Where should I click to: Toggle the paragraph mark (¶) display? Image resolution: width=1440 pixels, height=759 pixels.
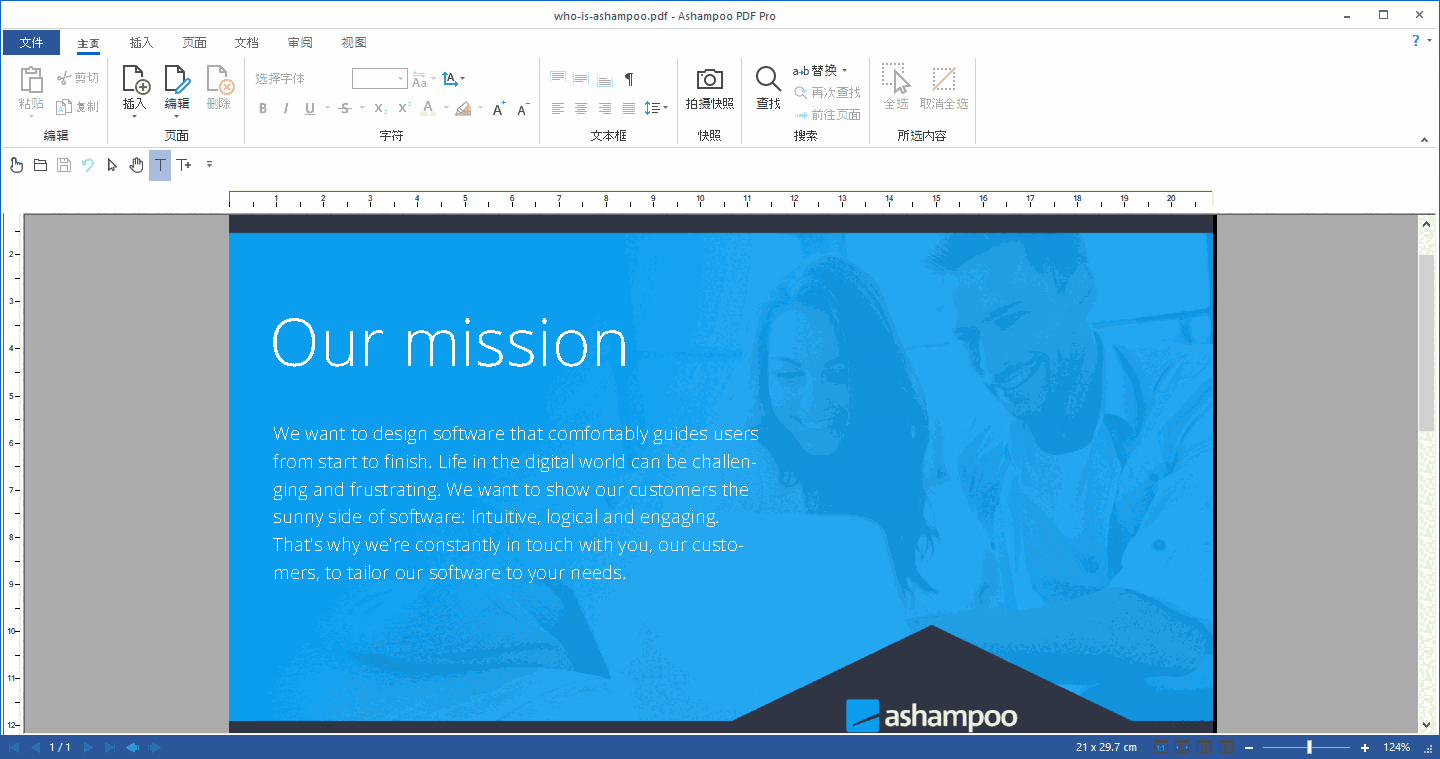point(628,78)
